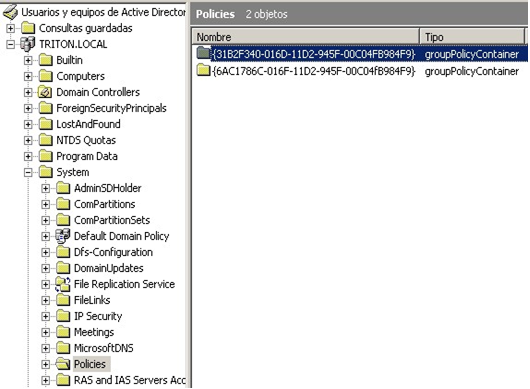Collapse the TRITON.LOCAL domain node
Viewport: 530px width, 389px height.
pos(10,44)
